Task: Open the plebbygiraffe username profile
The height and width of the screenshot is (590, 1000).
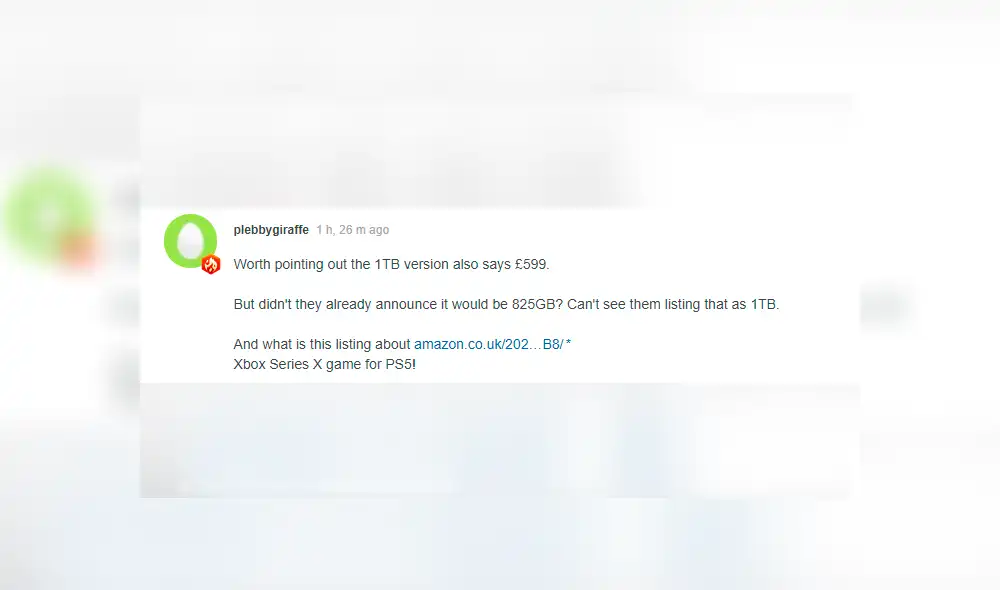Action: (271, 230)
